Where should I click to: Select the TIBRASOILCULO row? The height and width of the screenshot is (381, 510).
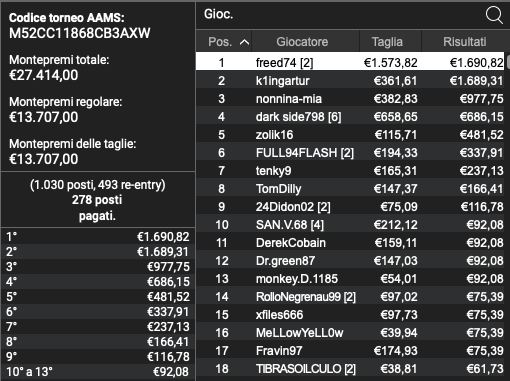[x=350, y=369]
